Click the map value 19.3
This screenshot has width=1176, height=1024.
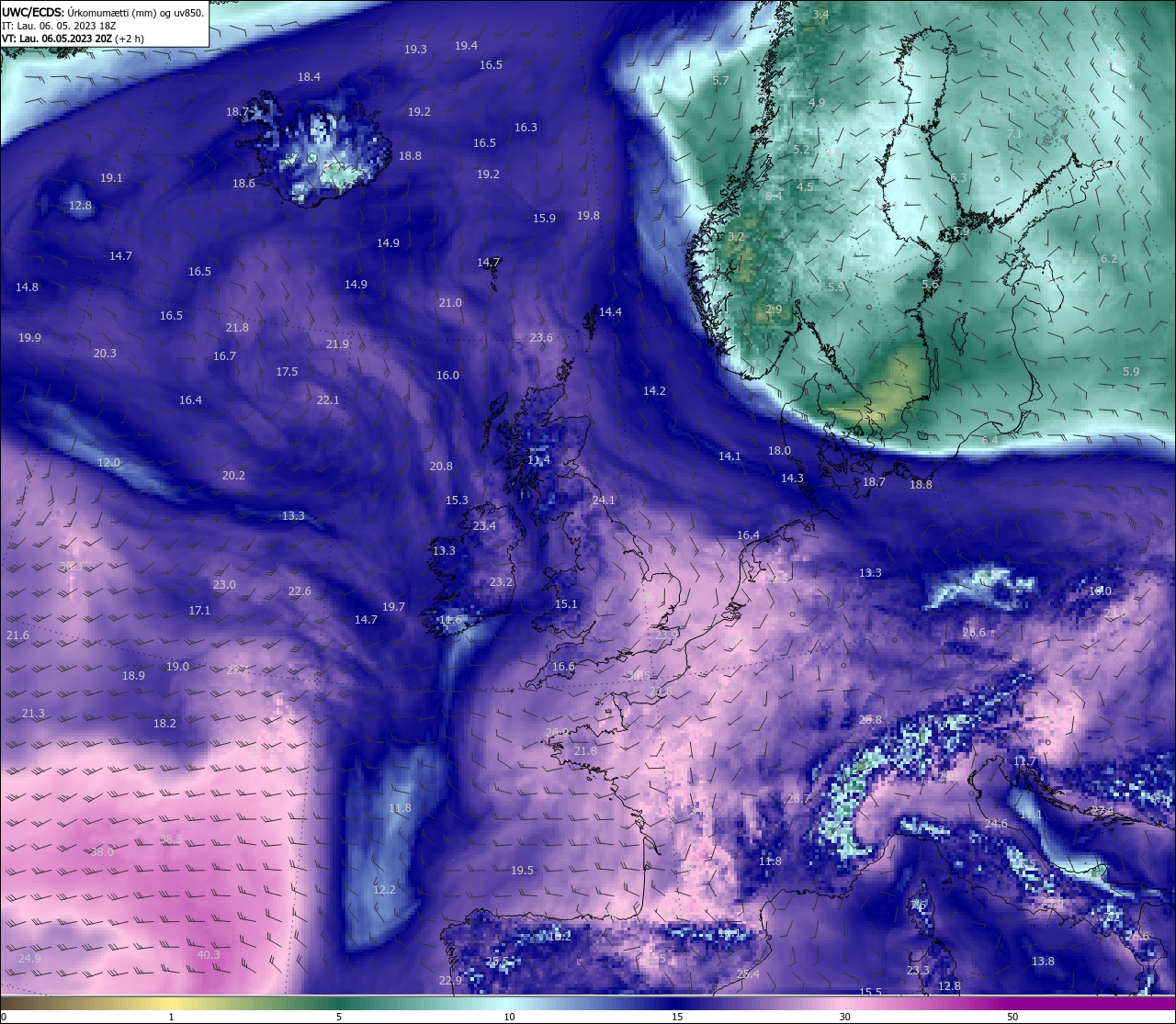pos(416,50)
